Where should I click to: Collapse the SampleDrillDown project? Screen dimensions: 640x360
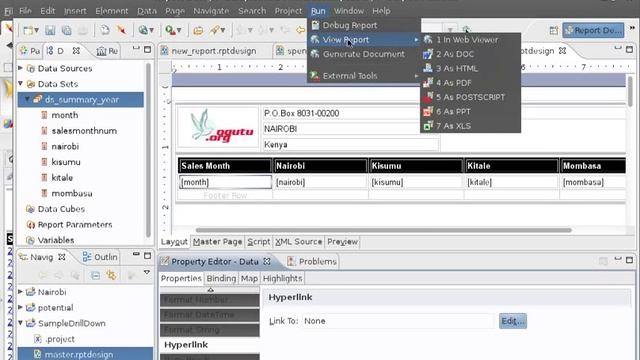pyautogui.click(x=20, y=323)
